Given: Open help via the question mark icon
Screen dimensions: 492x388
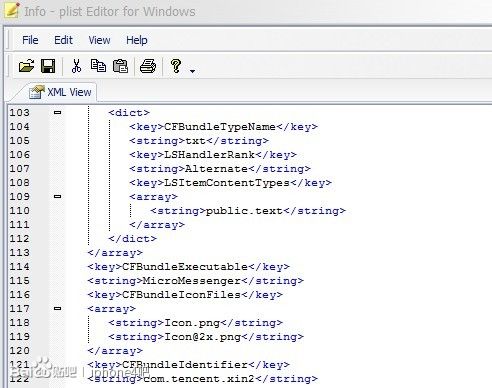Looking at the screenshot, I should pyautogui.click(x=176, y=66).
